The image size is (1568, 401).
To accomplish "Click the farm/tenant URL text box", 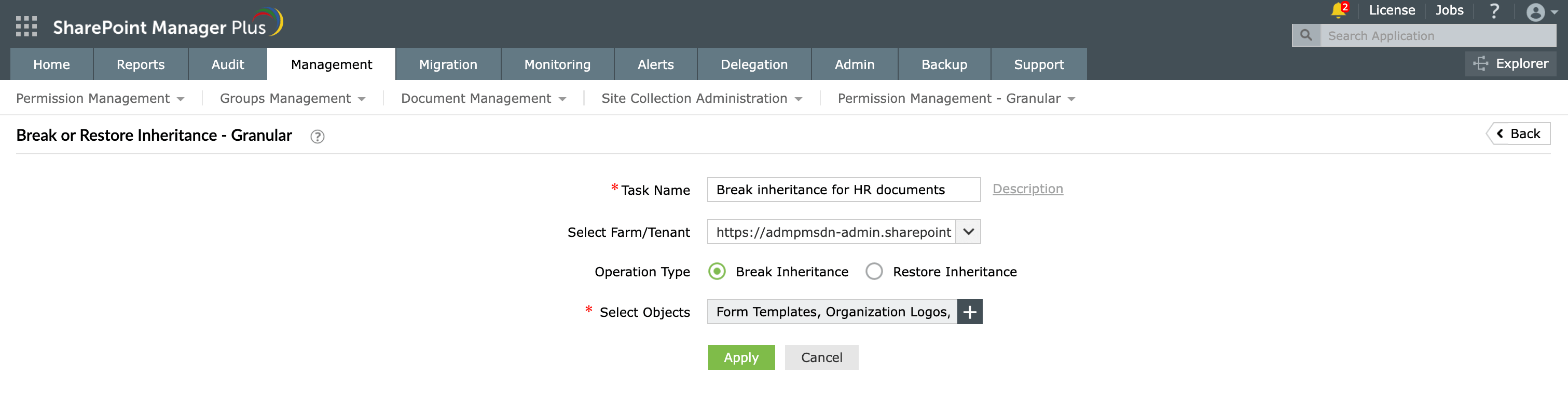I will [832, 232].
